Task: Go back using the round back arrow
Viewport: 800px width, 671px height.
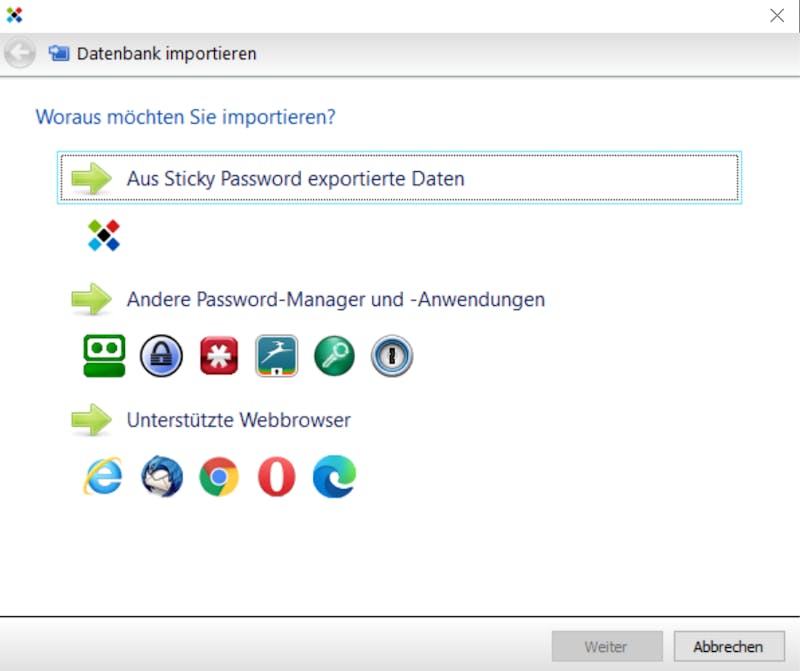Action: (x=20, y=53)
